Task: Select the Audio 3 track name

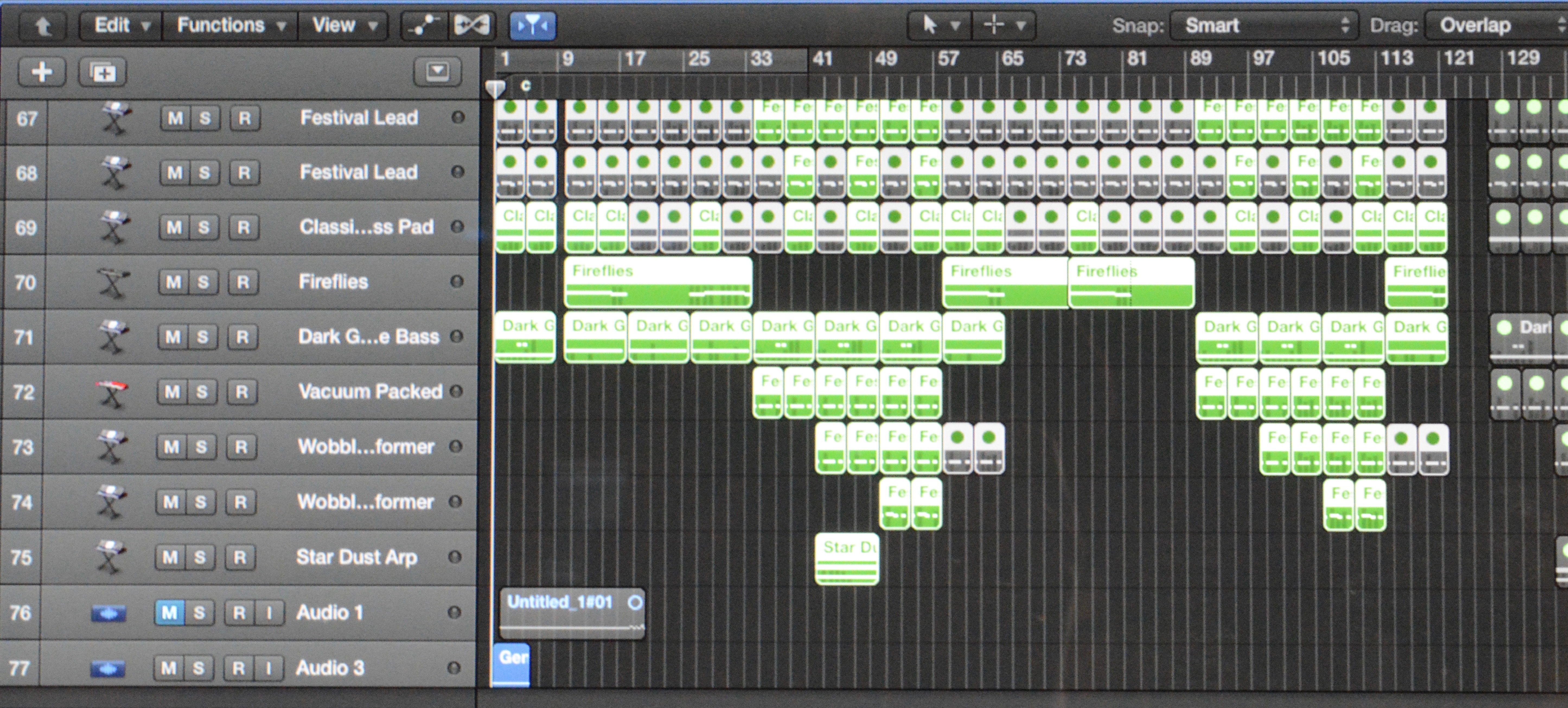Action: coord(330,668)
